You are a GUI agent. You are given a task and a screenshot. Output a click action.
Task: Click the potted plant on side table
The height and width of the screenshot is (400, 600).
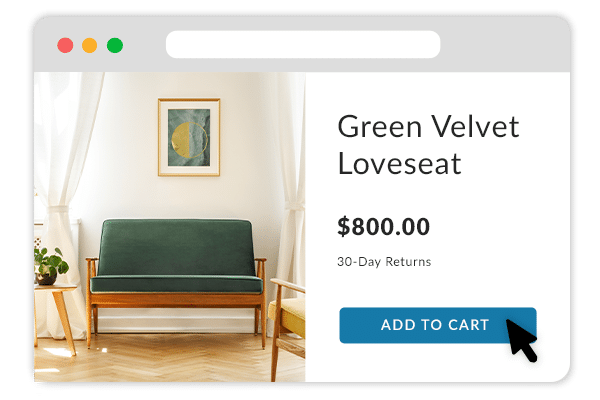[x=49, y=266]
